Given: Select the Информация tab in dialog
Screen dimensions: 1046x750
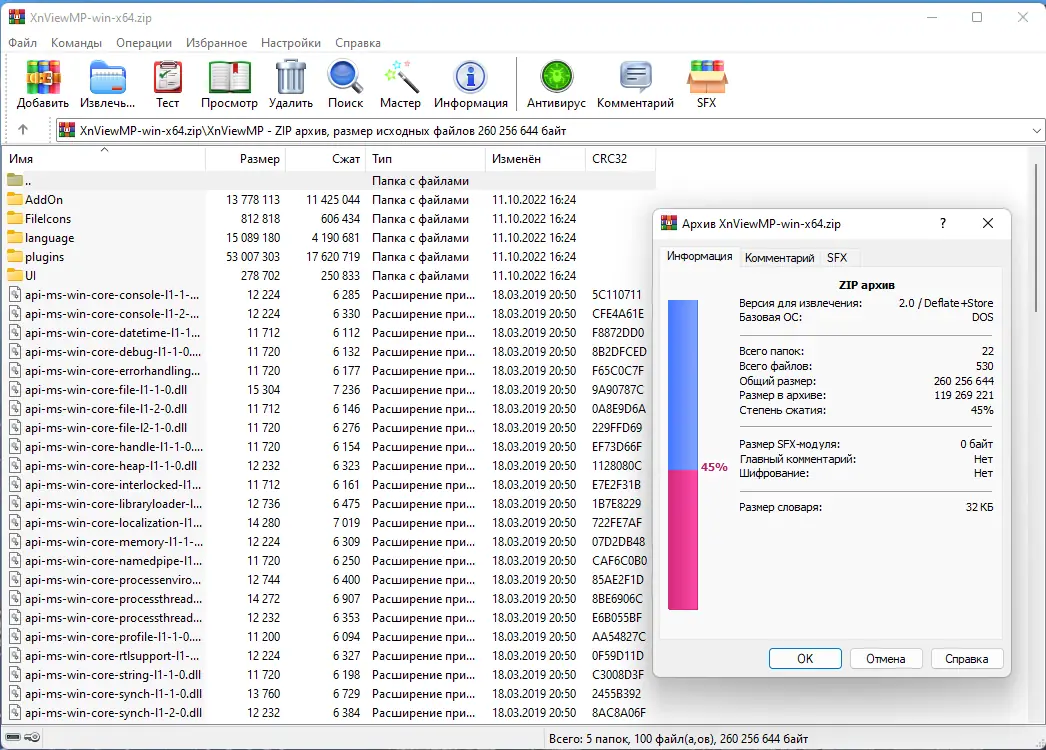Looking at the screenshot, I should click(700, 256).
